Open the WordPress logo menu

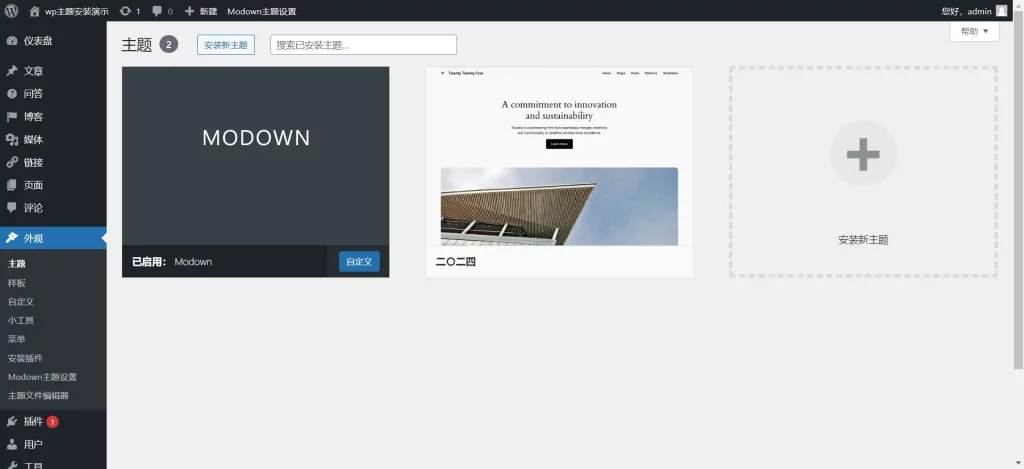coord(11,10)
